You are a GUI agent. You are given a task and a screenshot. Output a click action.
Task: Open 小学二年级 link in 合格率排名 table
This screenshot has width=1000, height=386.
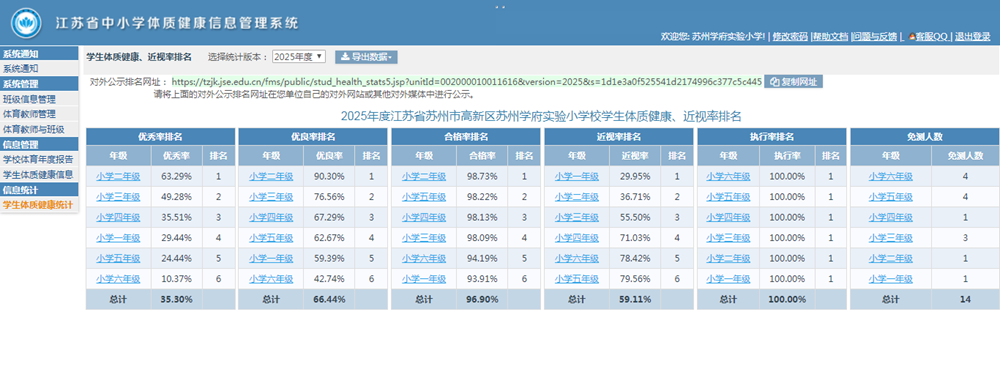424,176
